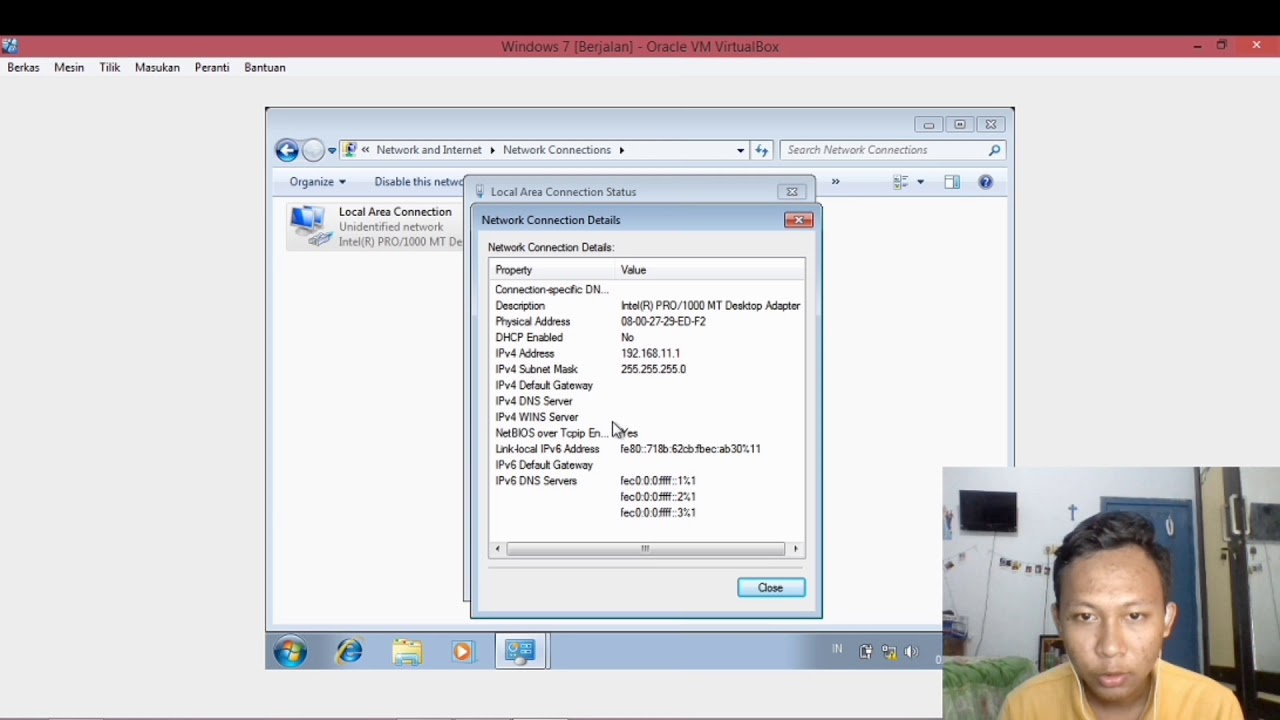Toggle the preview pane icon
Screen dimensions: 1280x720
pyautogui.click(x=952, y=182)
